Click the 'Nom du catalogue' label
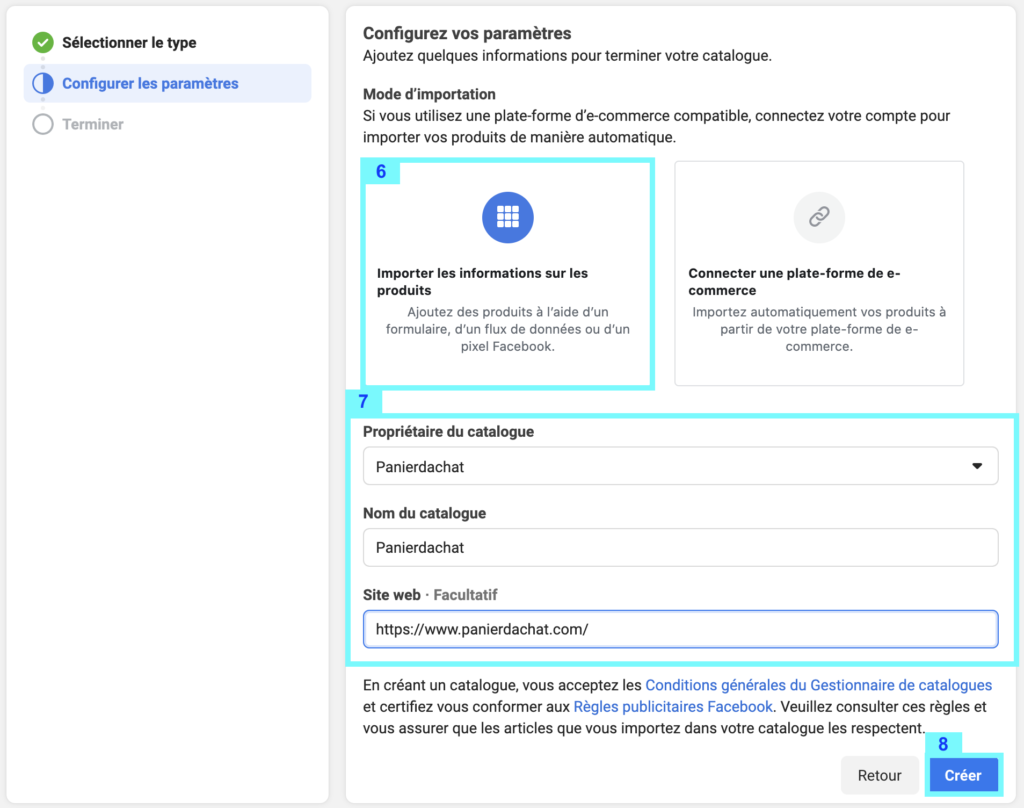The width and height of the screenshot is (1024, 808). 424,513
